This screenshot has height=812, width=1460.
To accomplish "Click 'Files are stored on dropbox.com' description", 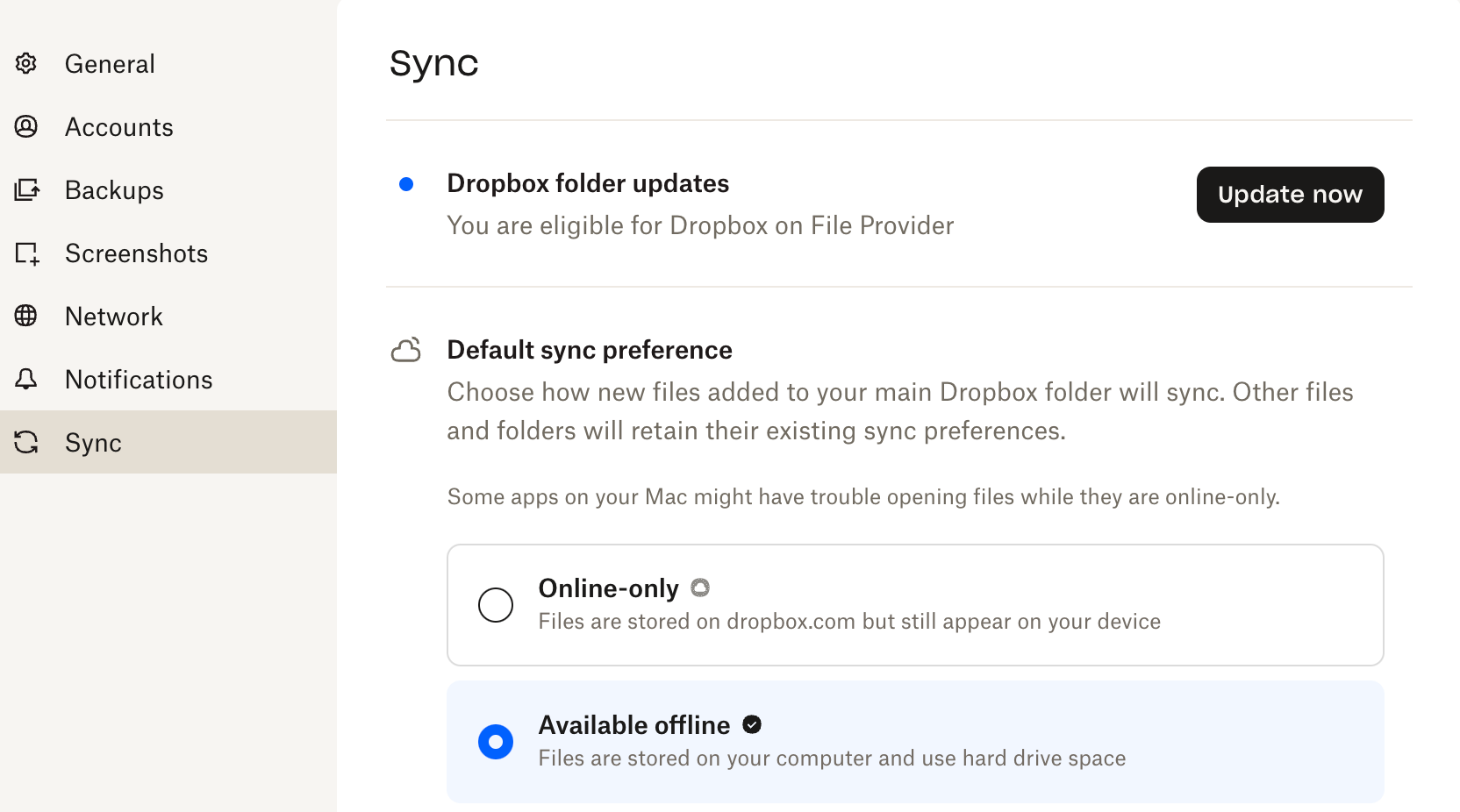I will coord(849,622).
